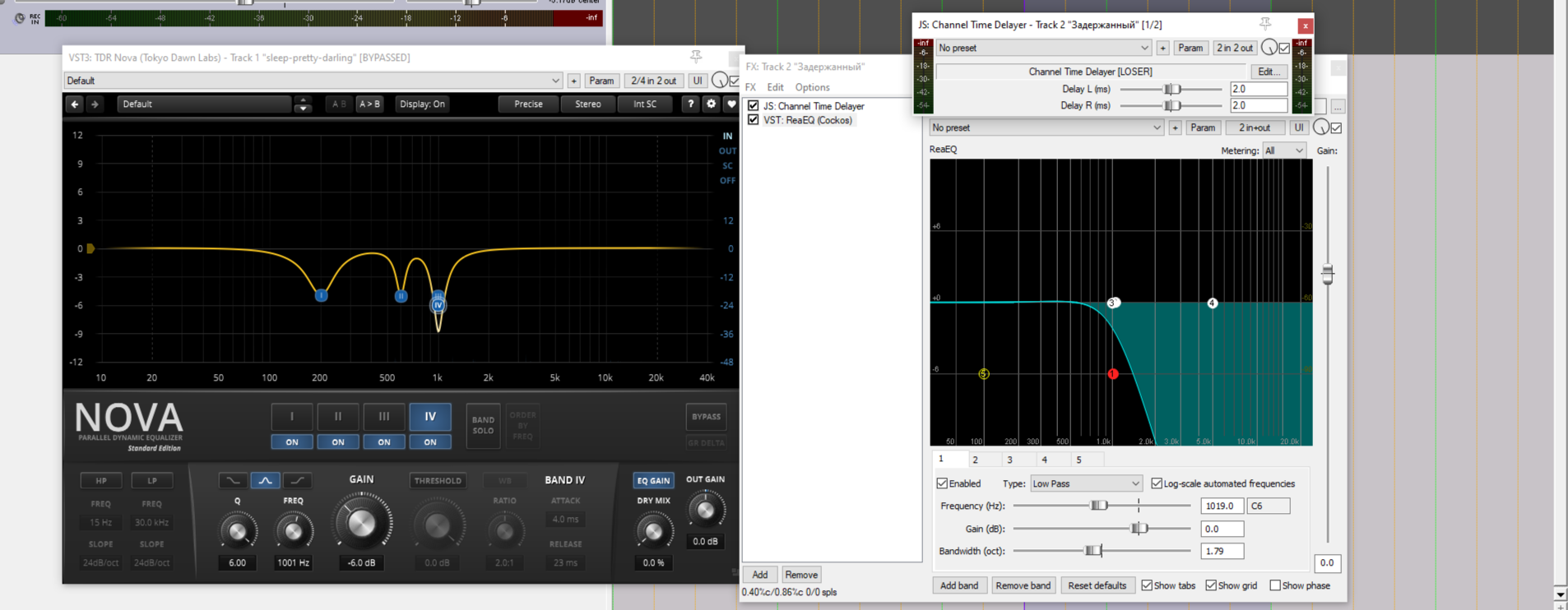Go to previous preset in Nova

click(x=75, y=104)
